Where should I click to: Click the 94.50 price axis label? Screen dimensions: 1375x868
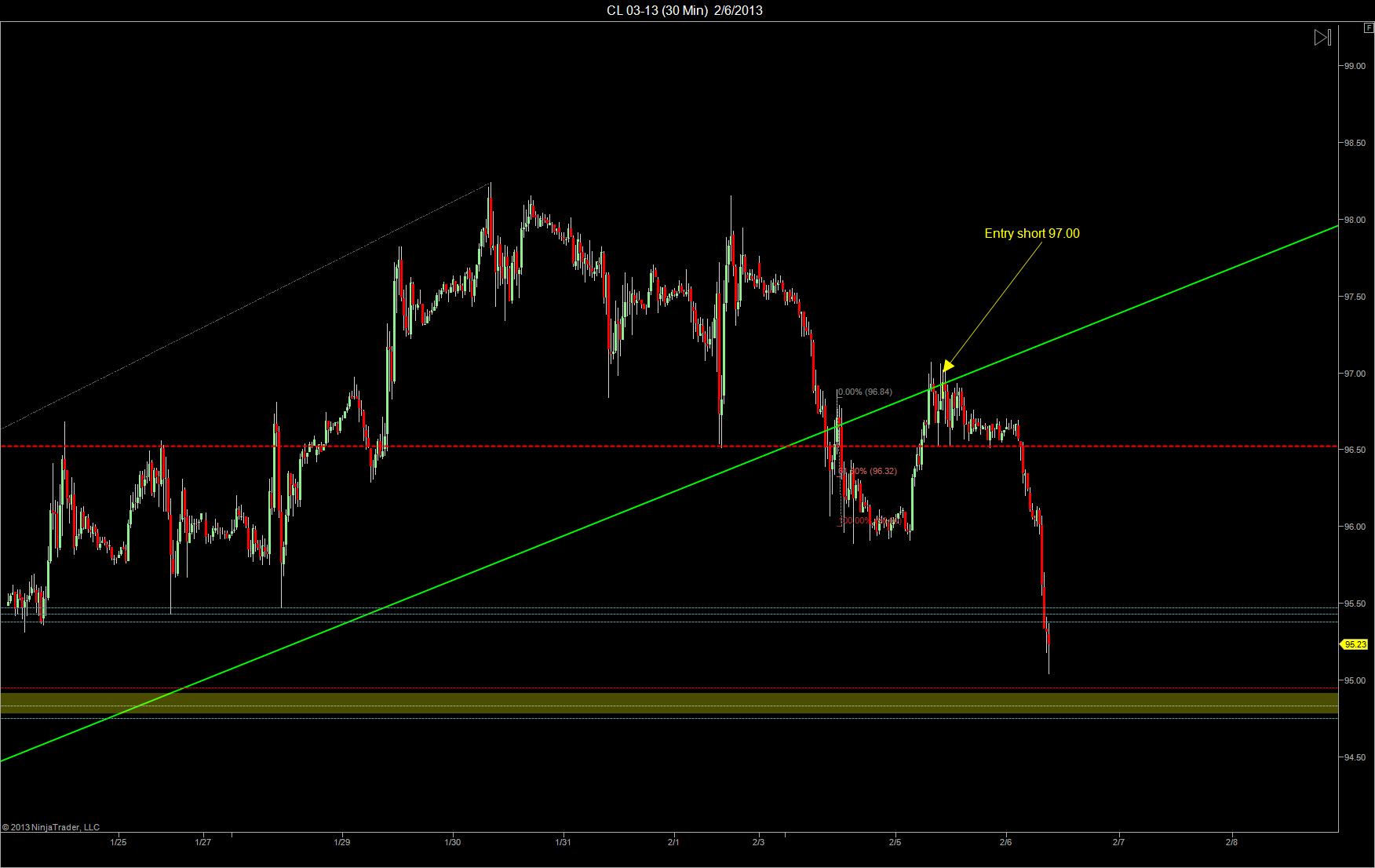tap(1355, 757)
